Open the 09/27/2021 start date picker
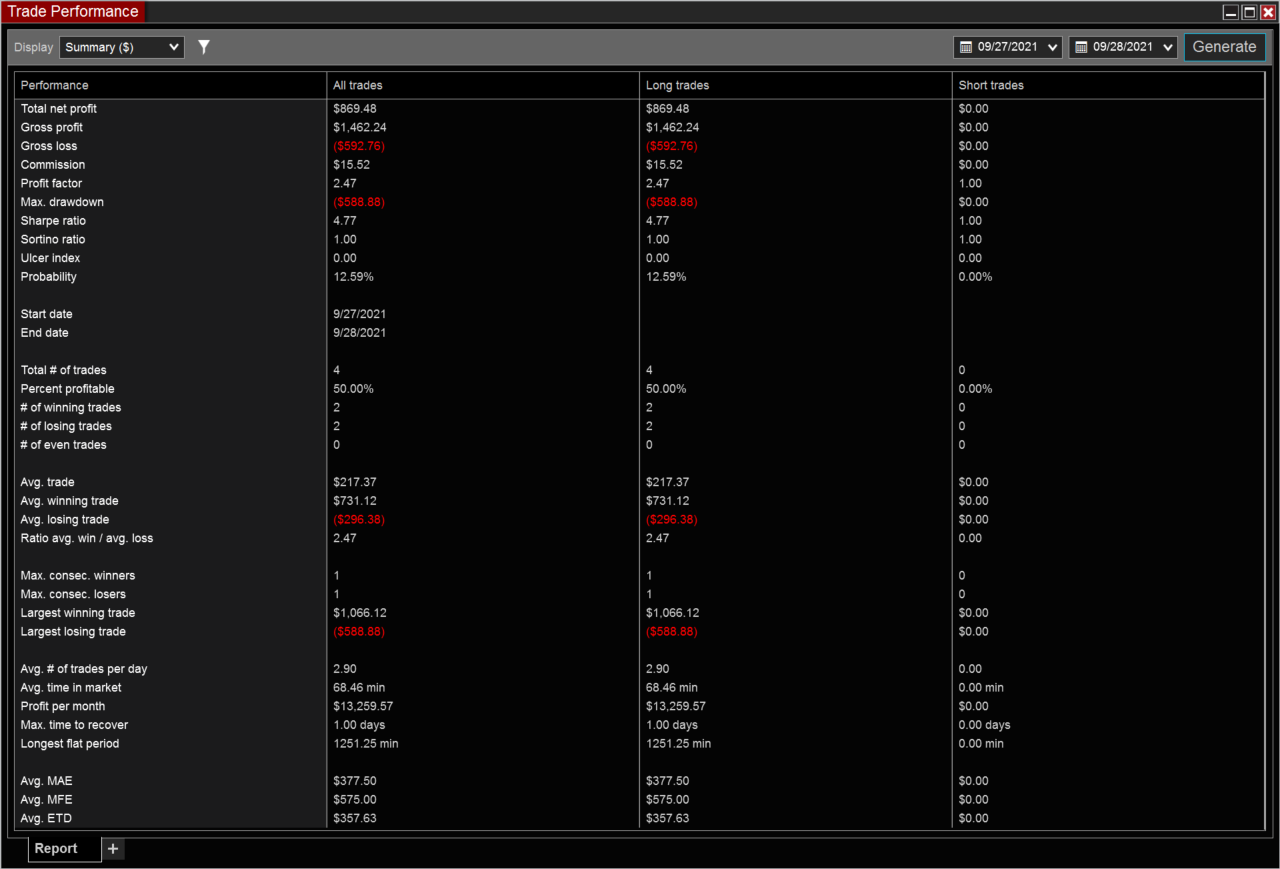 (1008, 47)
